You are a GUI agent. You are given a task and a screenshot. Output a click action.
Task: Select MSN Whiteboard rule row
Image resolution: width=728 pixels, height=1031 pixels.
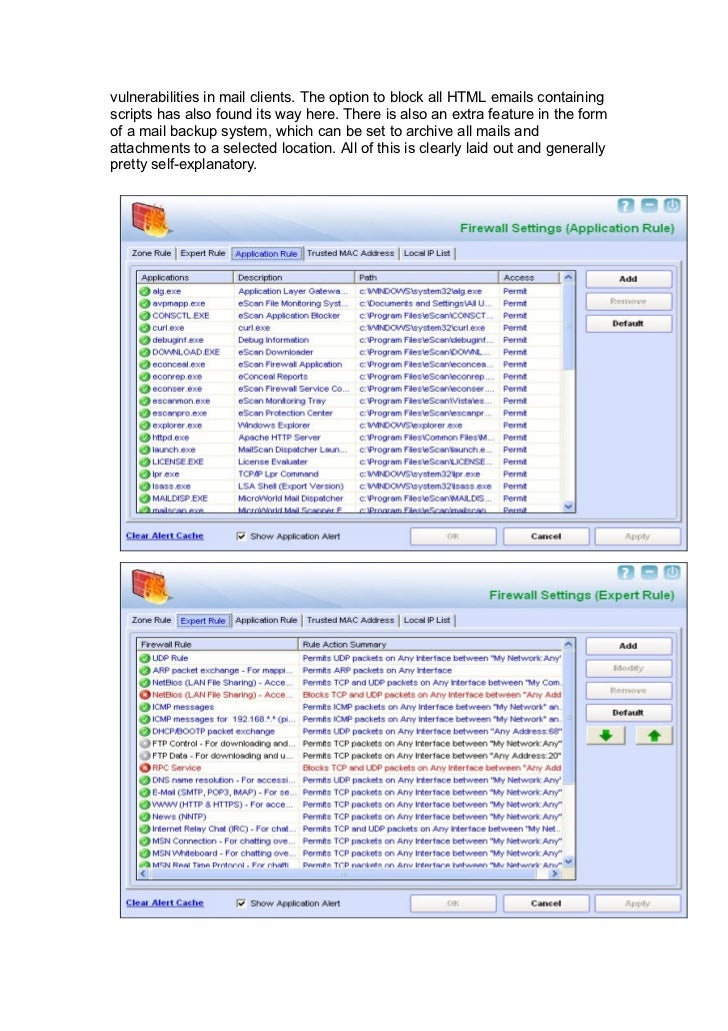[x=350, y=853]
